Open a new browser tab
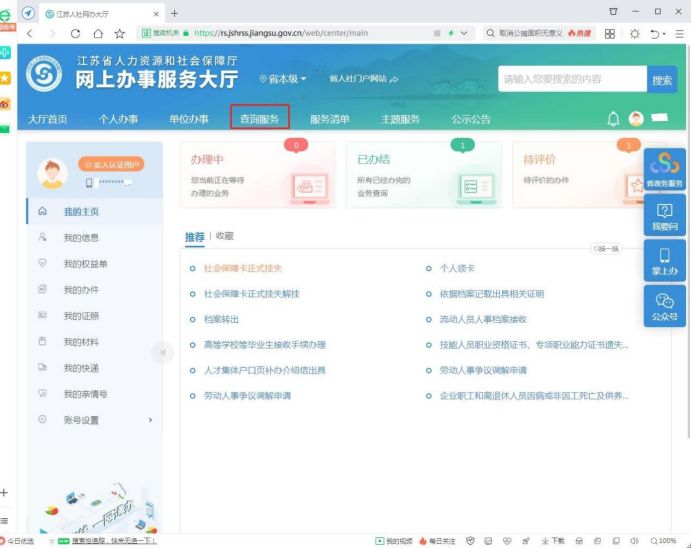This screenshot has width=691, height=548. [x=175, y=14]
